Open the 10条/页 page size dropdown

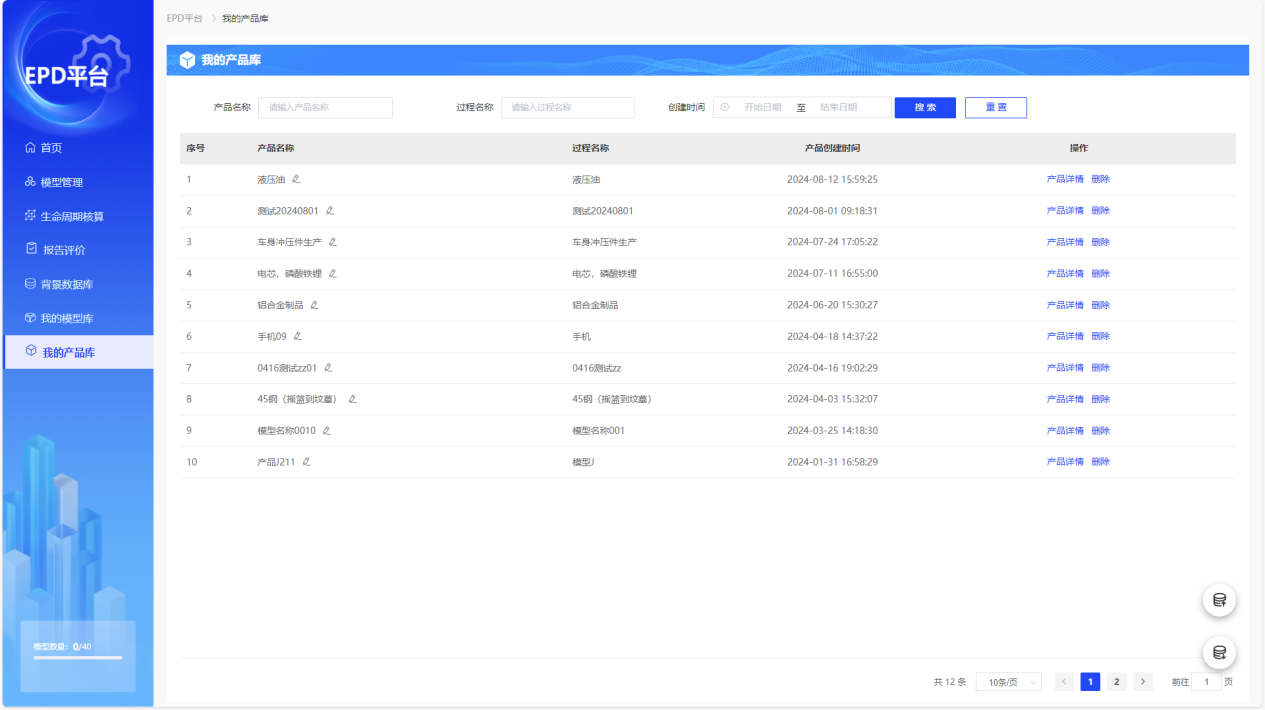[1008, 682]
